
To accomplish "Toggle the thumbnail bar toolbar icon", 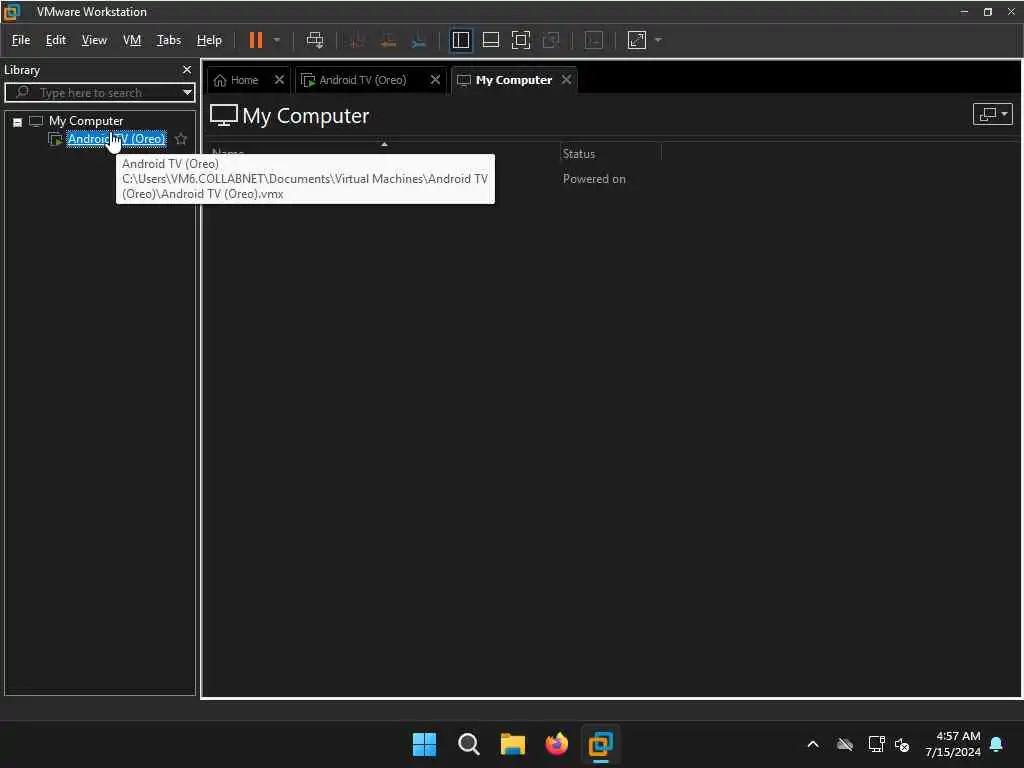I will [490, 40].
